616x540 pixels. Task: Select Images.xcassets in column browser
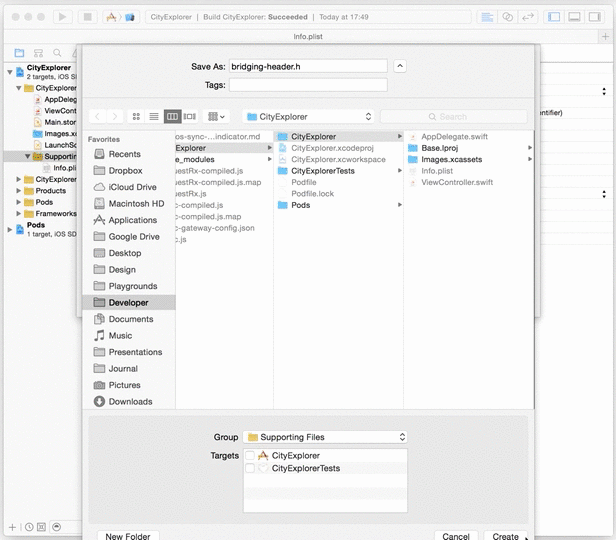pos(469,159)
